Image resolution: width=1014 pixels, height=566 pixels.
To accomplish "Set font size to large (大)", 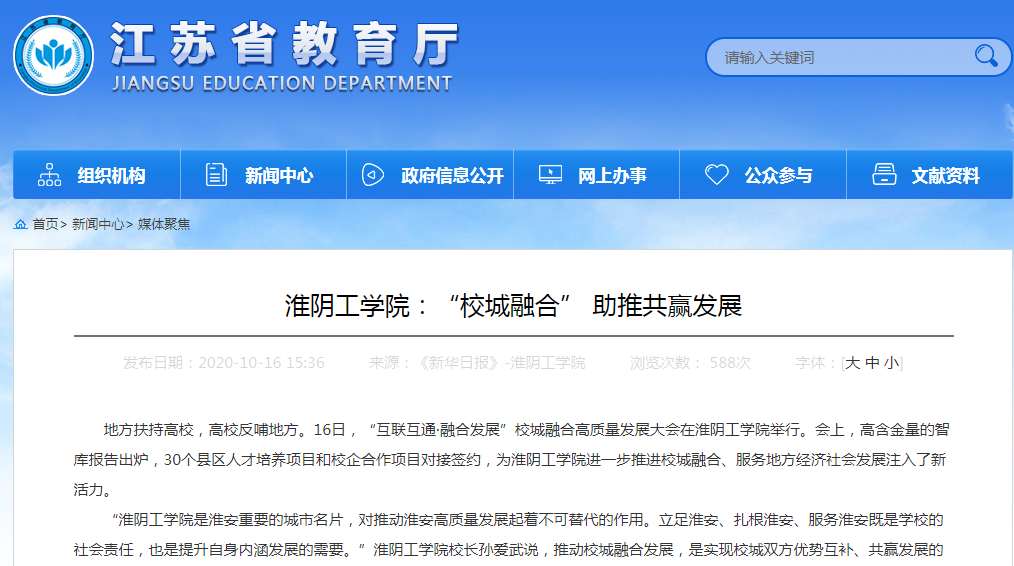I will [x=853, y=363].
